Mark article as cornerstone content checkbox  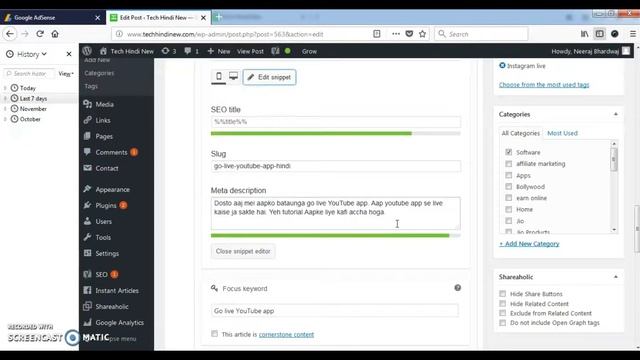tap(214, 334)
